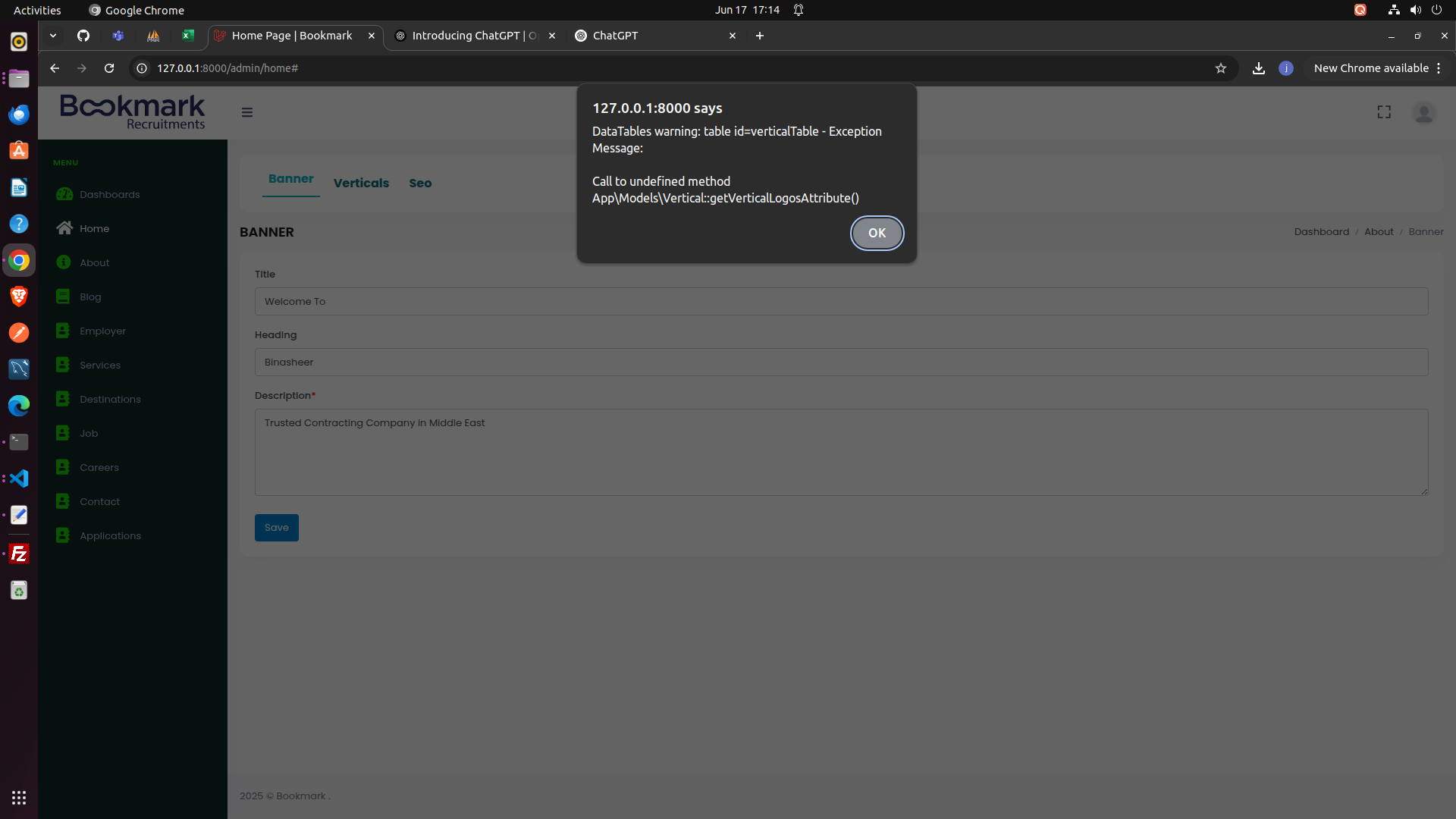Go to the About sidebar section
This screenshot has height=819, width=1456.
[94, 262]
